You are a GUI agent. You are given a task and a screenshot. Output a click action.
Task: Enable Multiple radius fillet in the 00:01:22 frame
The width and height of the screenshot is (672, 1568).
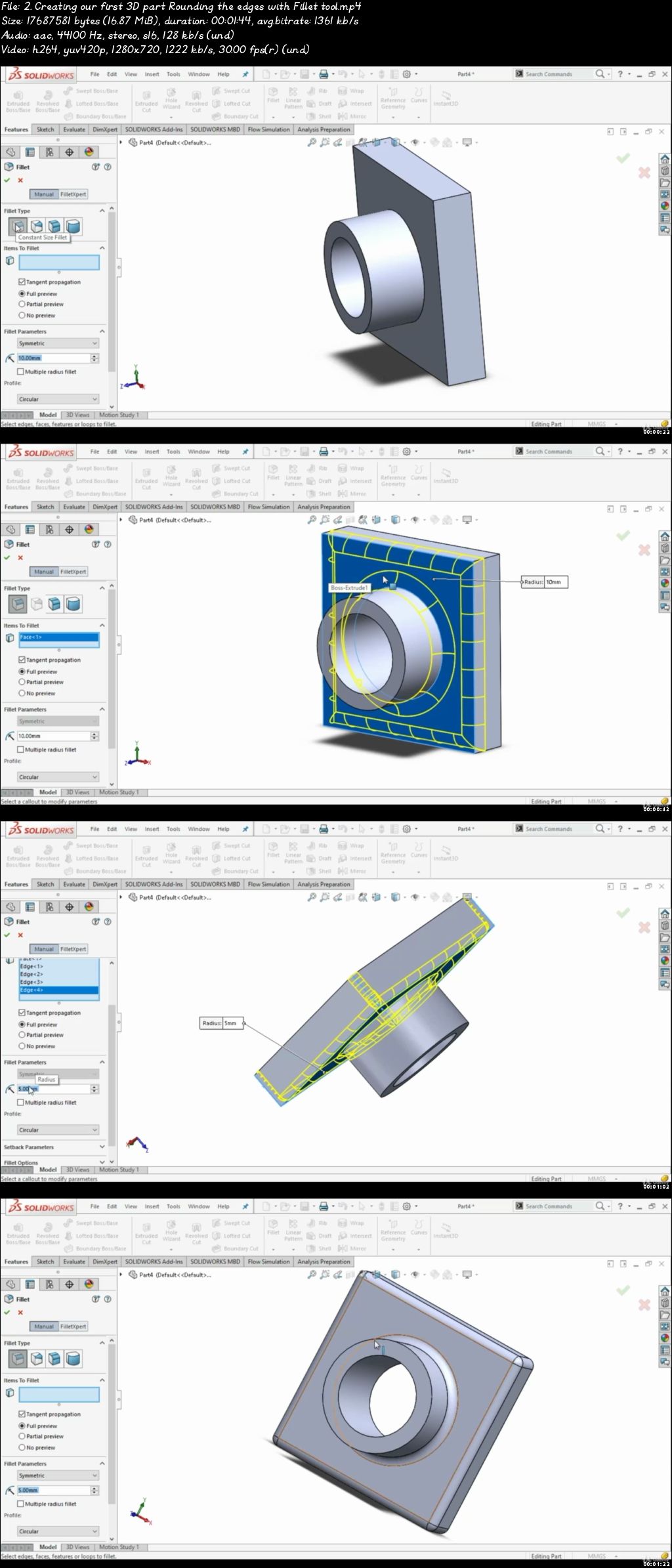[x=20, y=1504]
